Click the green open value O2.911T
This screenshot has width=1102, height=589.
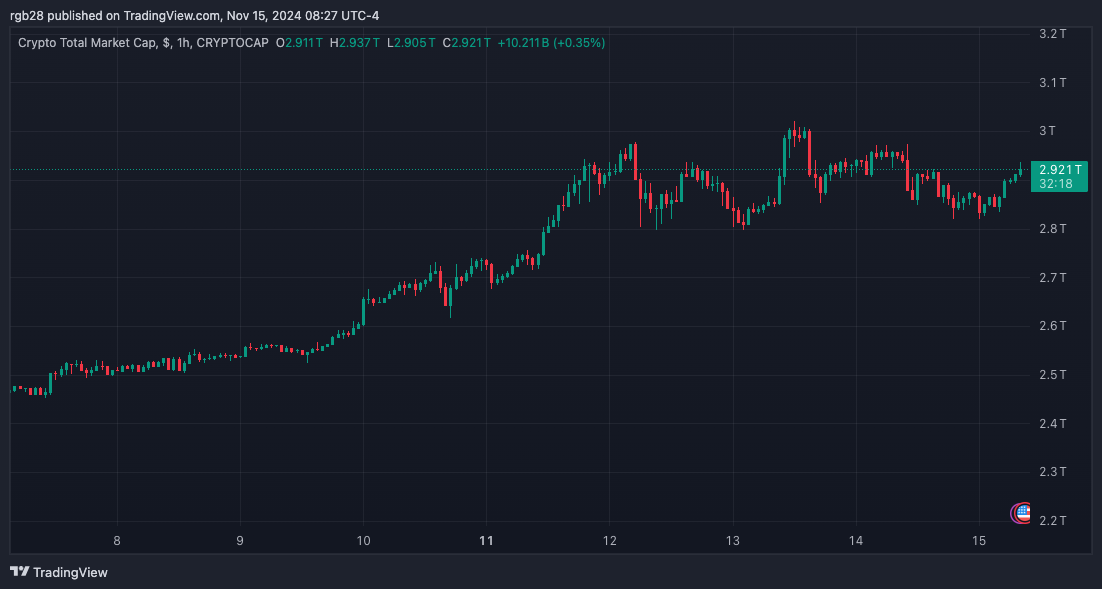point(300,43)
